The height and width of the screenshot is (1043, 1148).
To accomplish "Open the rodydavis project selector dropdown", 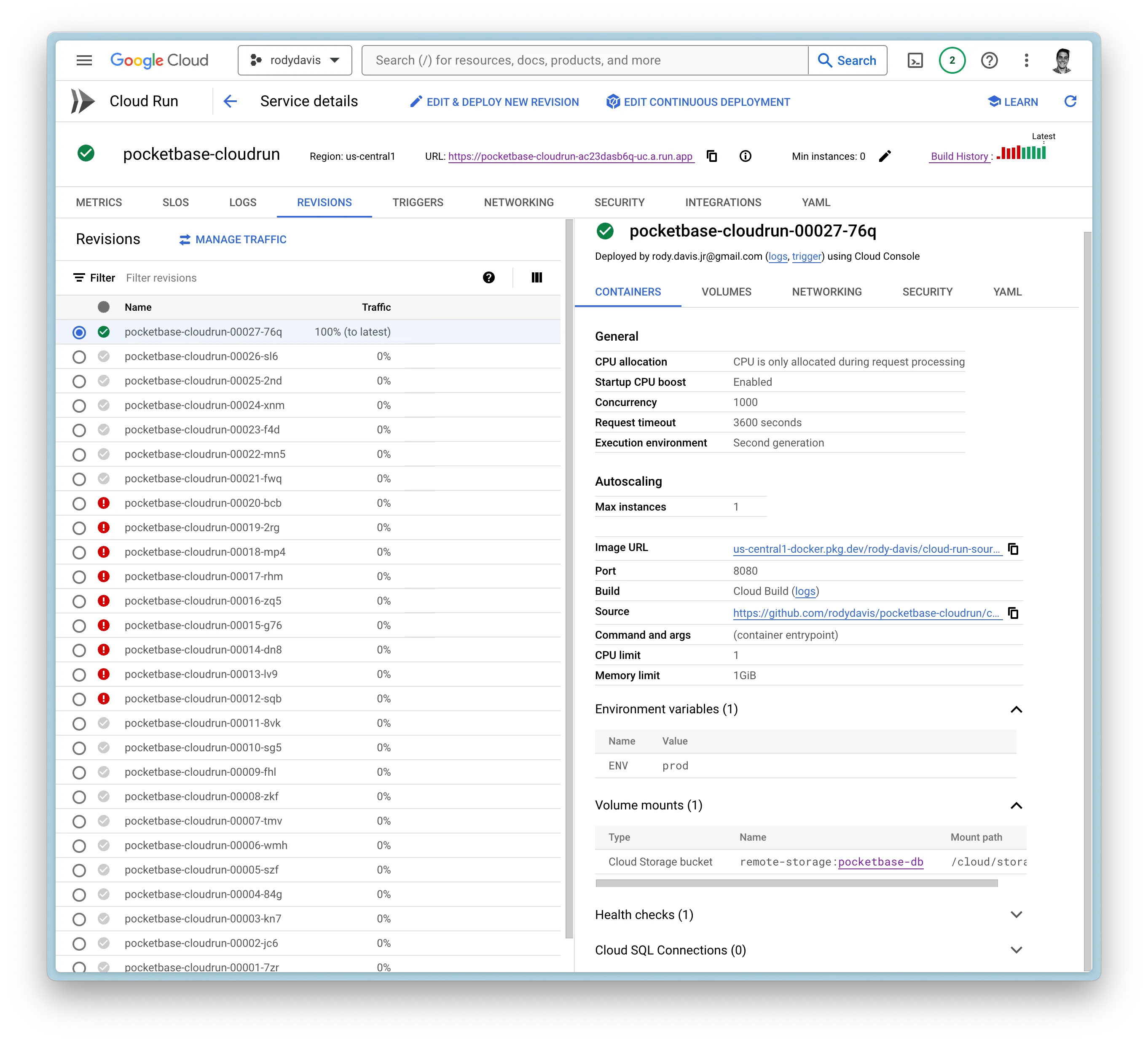I will (295, 60).
